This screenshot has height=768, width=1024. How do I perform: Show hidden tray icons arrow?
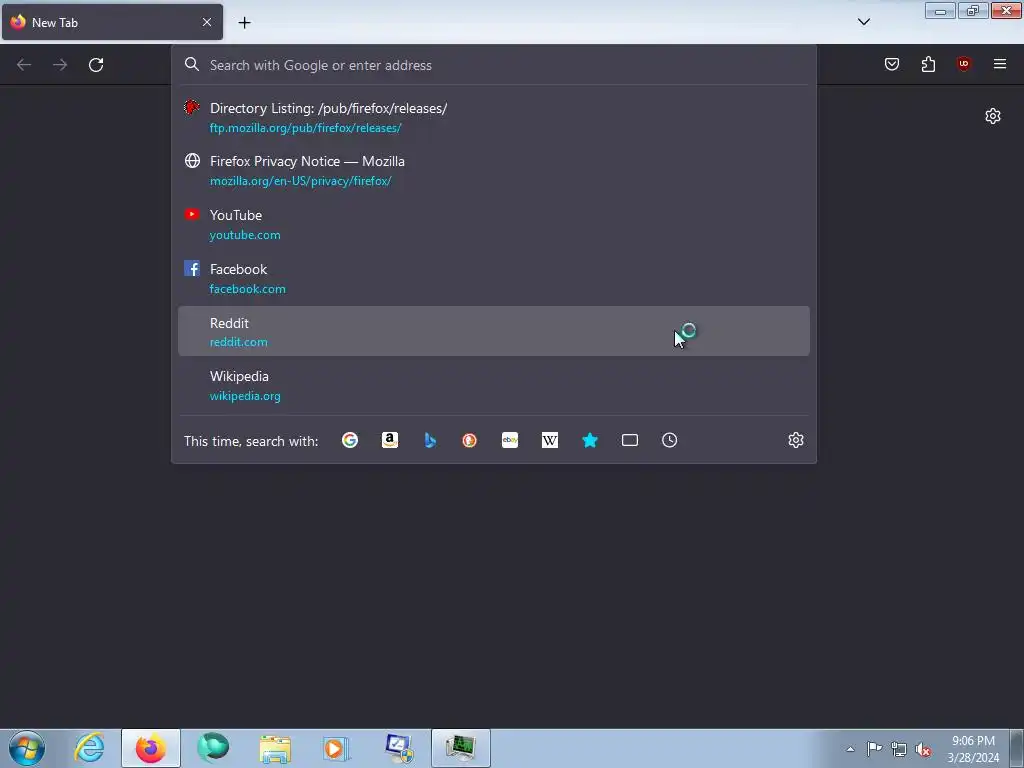[x=850, y=749]
